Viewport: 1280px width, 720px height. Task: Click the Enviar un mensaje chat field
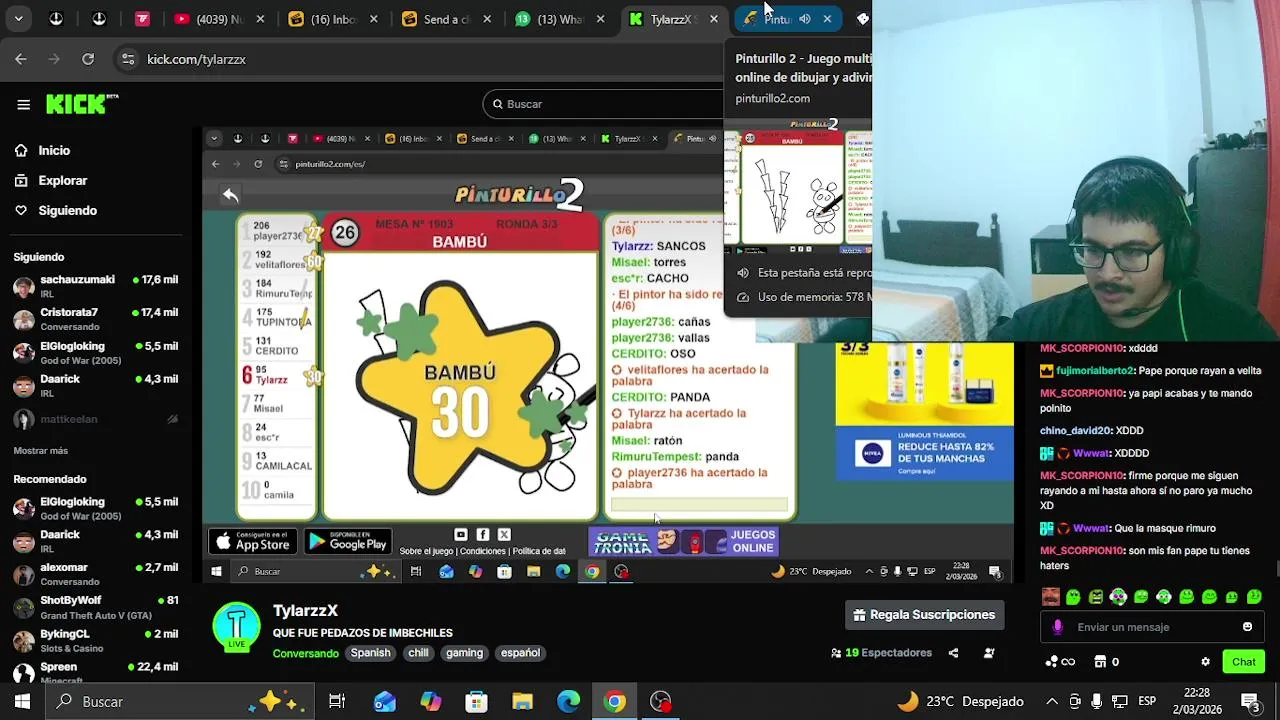(1150, 627)
